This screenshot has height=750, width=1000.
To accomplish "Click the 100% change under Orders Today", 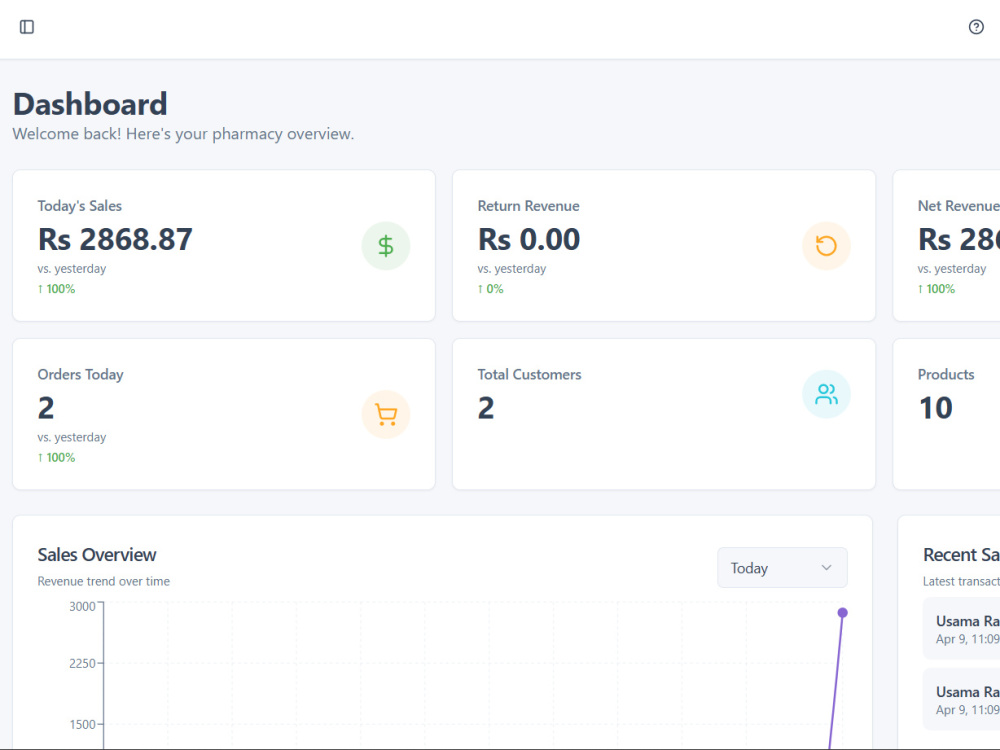I will [56, 457].
